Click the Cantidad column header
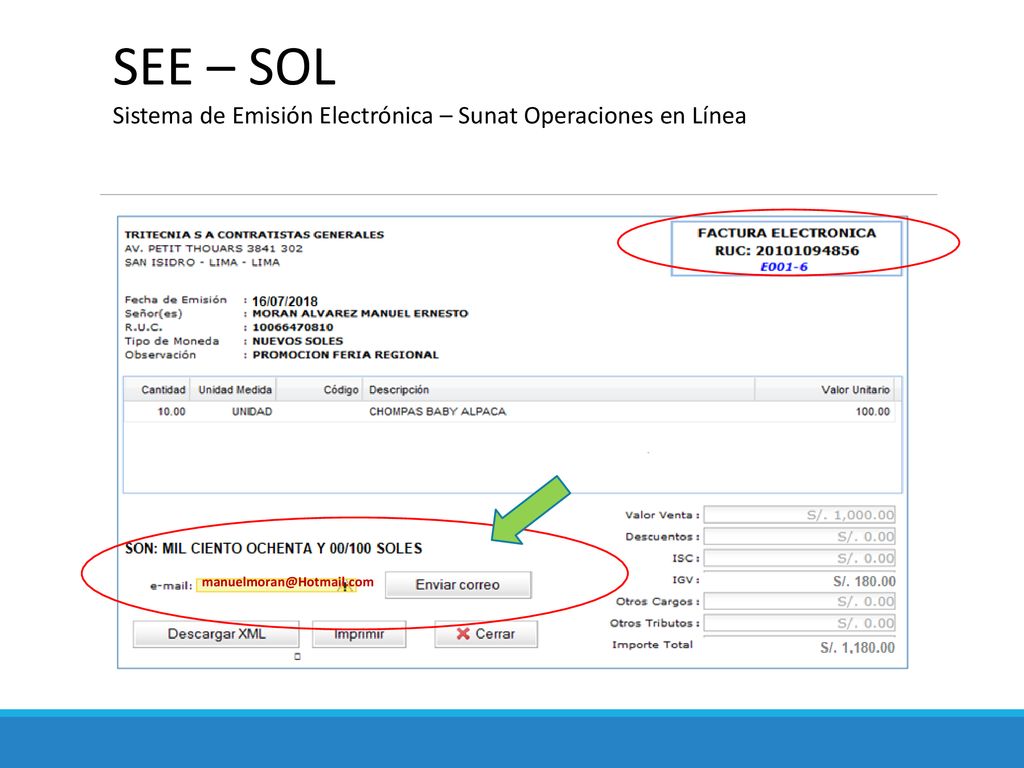 157,389
